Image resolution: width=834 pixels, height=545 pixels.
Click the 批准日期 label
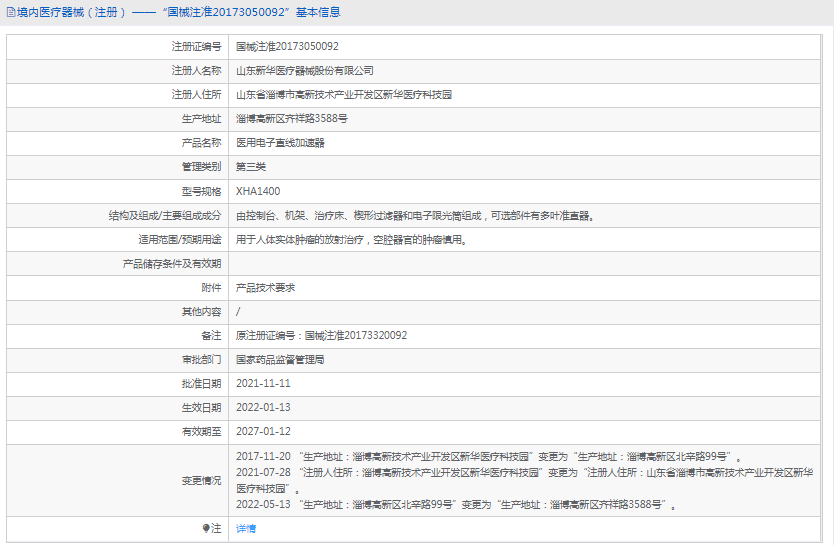pyautogui.click(x=201, y=384)
